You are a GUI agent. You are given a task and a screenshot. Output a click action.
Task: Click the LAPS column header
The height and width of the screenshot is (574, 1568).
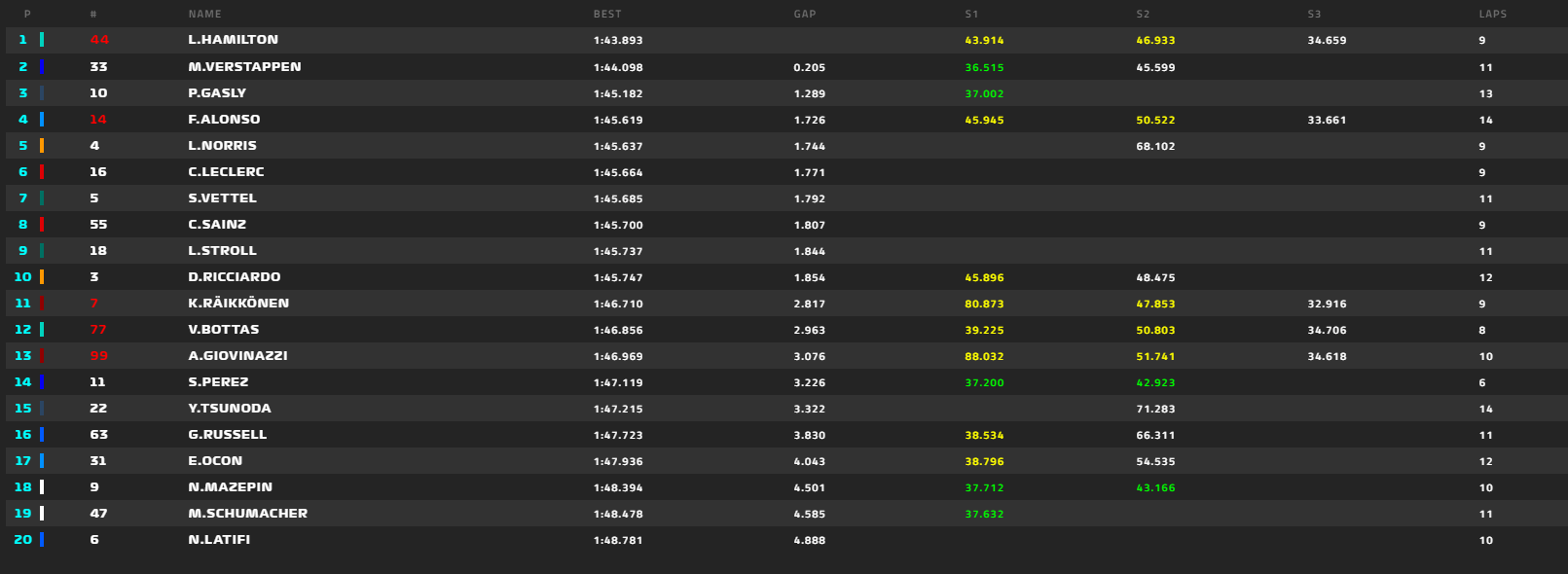[1492, 15]
